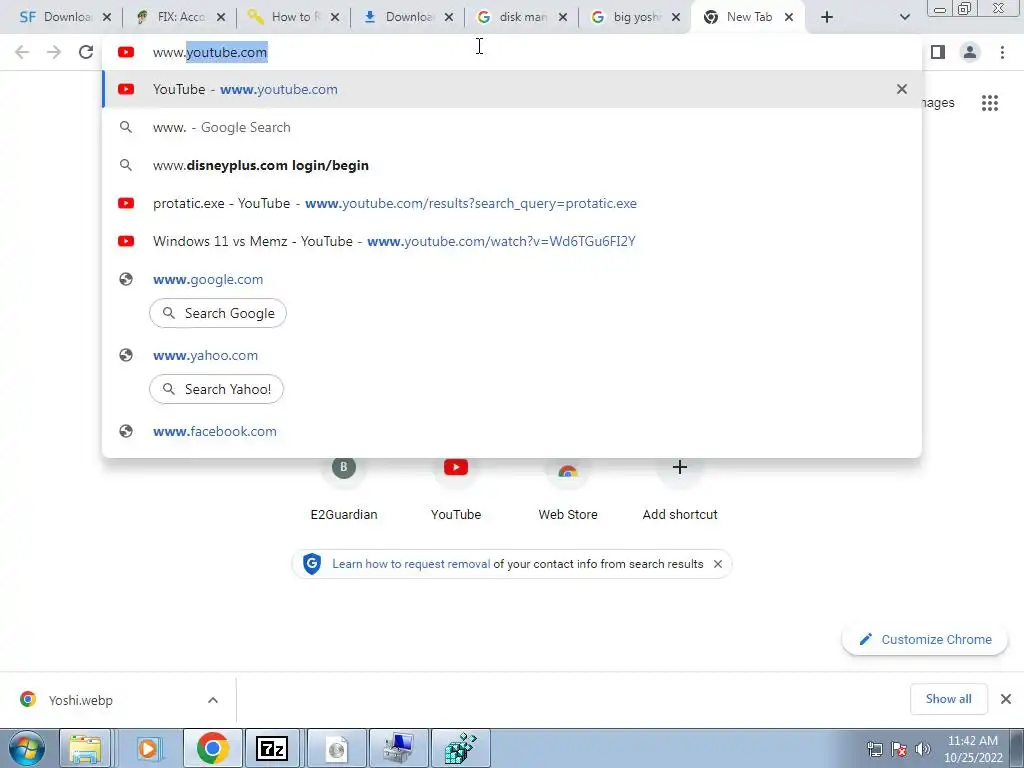Screen dimensions: 1024x768
Task: Click the Search Yahoo! chip
Action: [x=216, y=389]
